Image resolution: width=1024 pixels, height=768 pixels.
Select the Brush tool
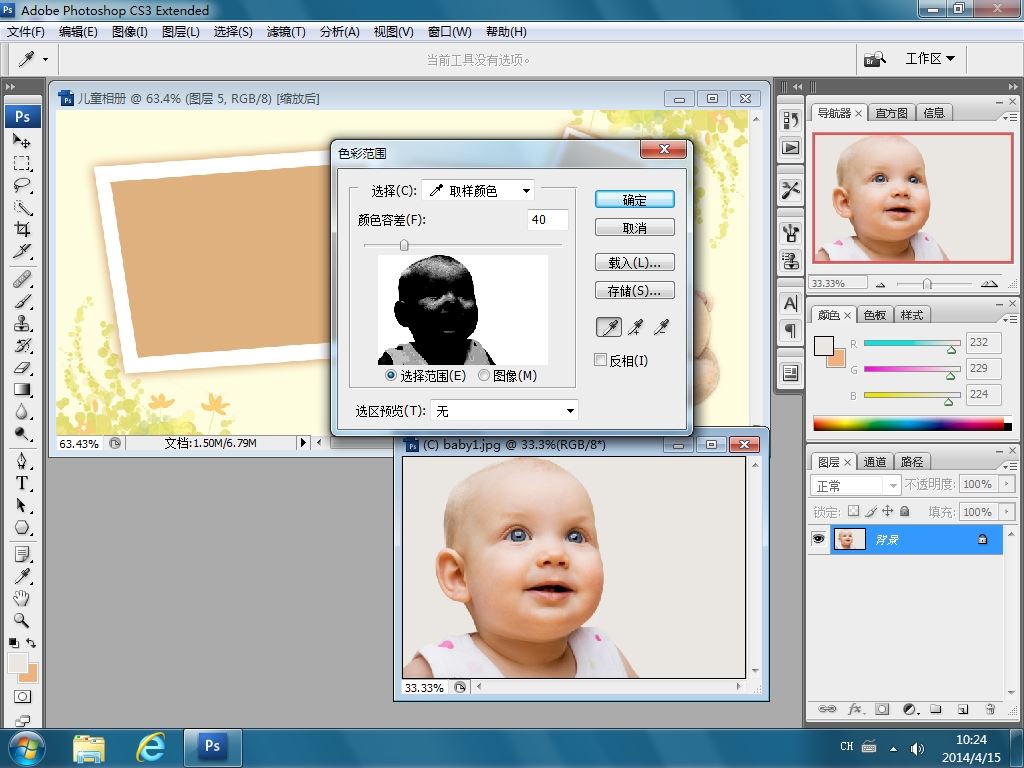(22, 302)
